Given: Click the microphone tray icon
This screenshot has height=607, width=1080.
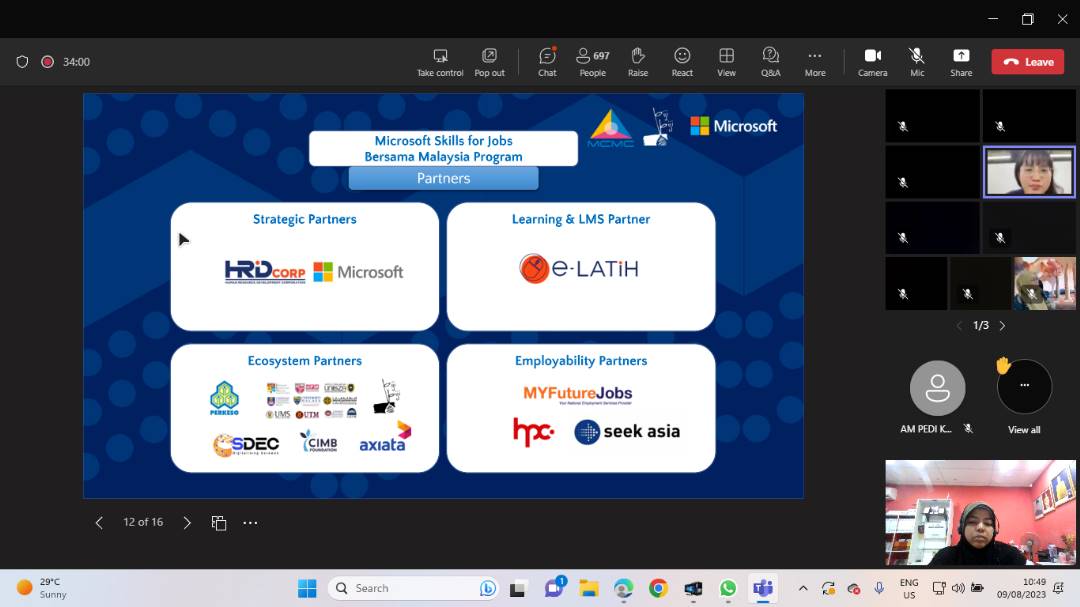Looking at the screenshot, I should coord(879,588).
